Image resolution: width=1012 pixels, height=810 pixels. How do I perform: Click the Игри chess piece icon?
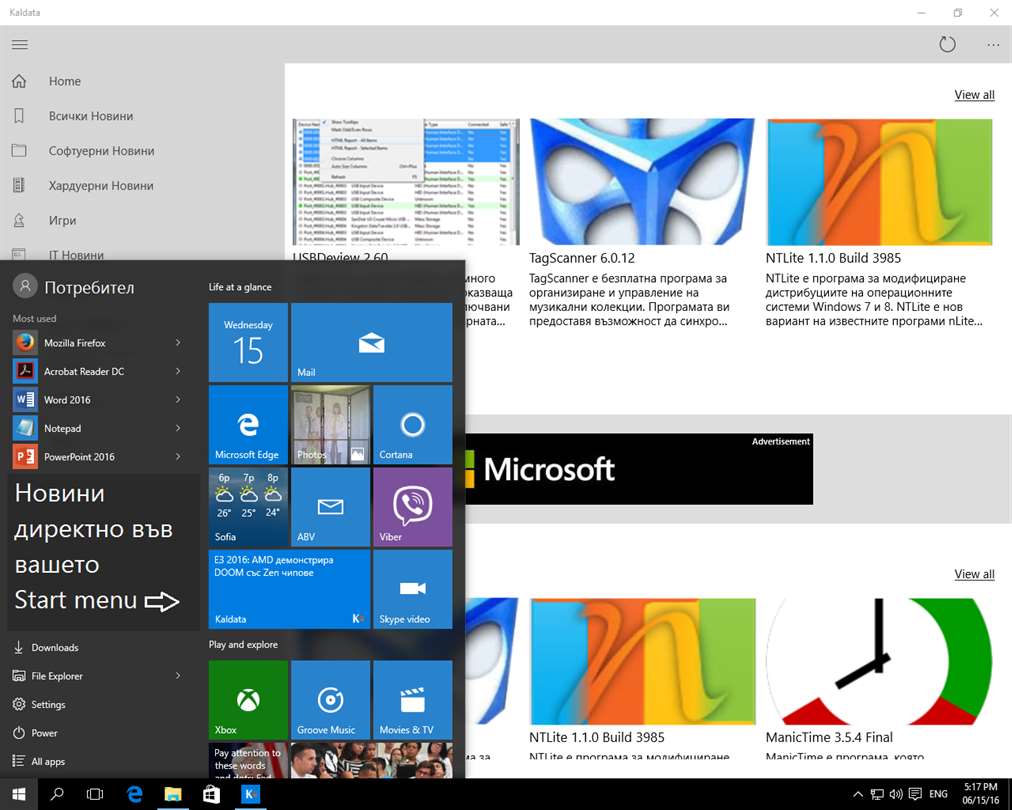pyautogui.click(x=19, y=221)
